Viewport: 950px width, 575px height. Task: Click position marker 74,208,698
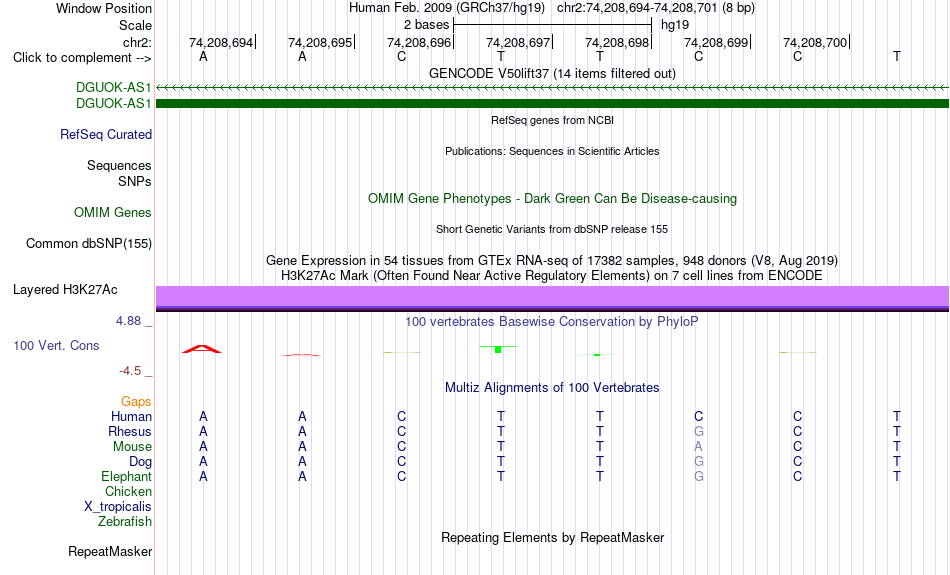click(617, 42)
